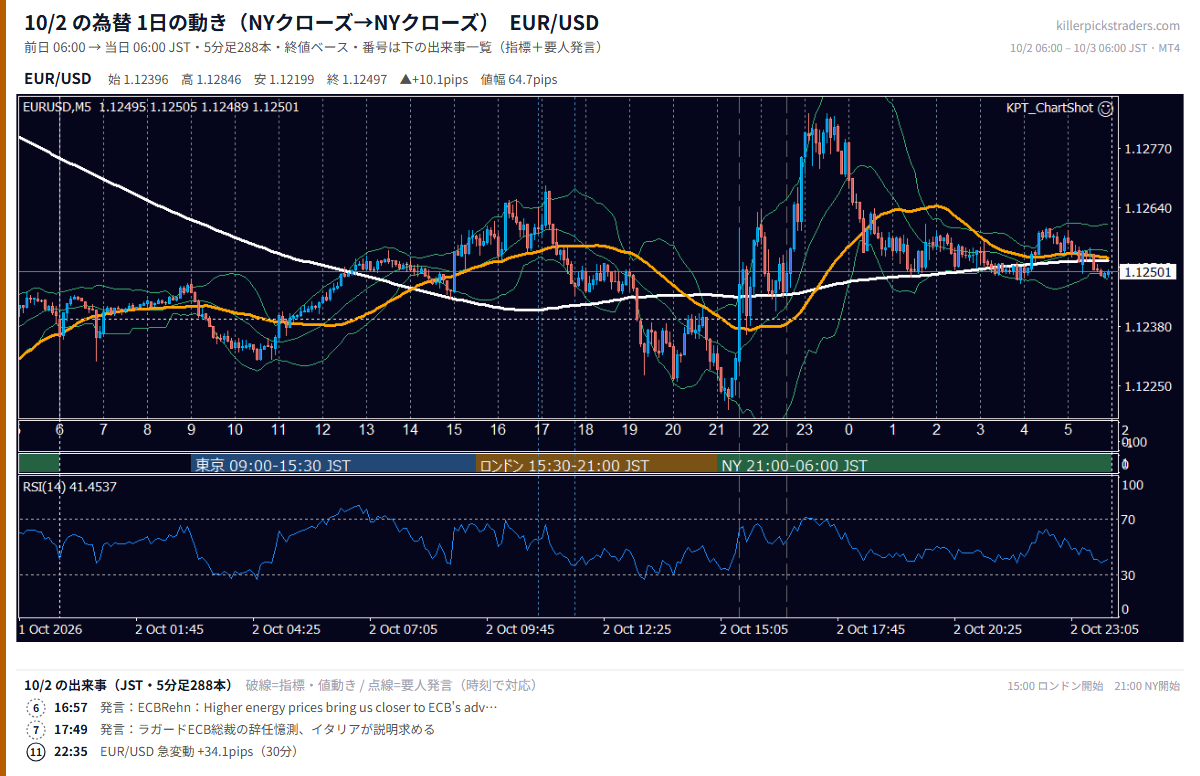Click the 21:00 NY開始 note

point(1148,686)
